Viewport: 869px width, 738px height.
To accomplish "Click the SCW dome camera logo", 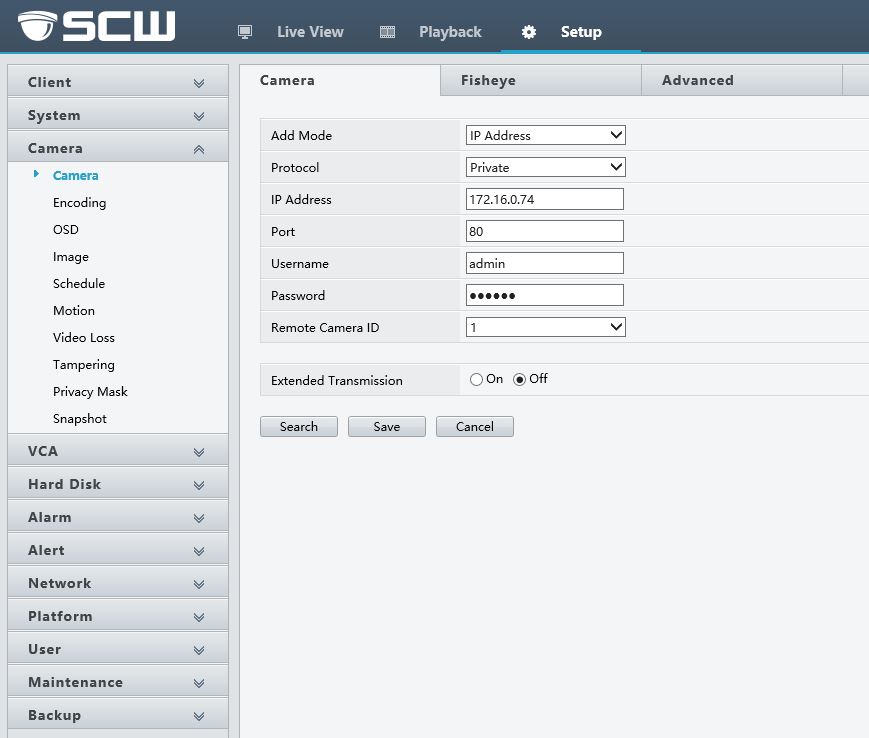I will [x=38, y=25].
